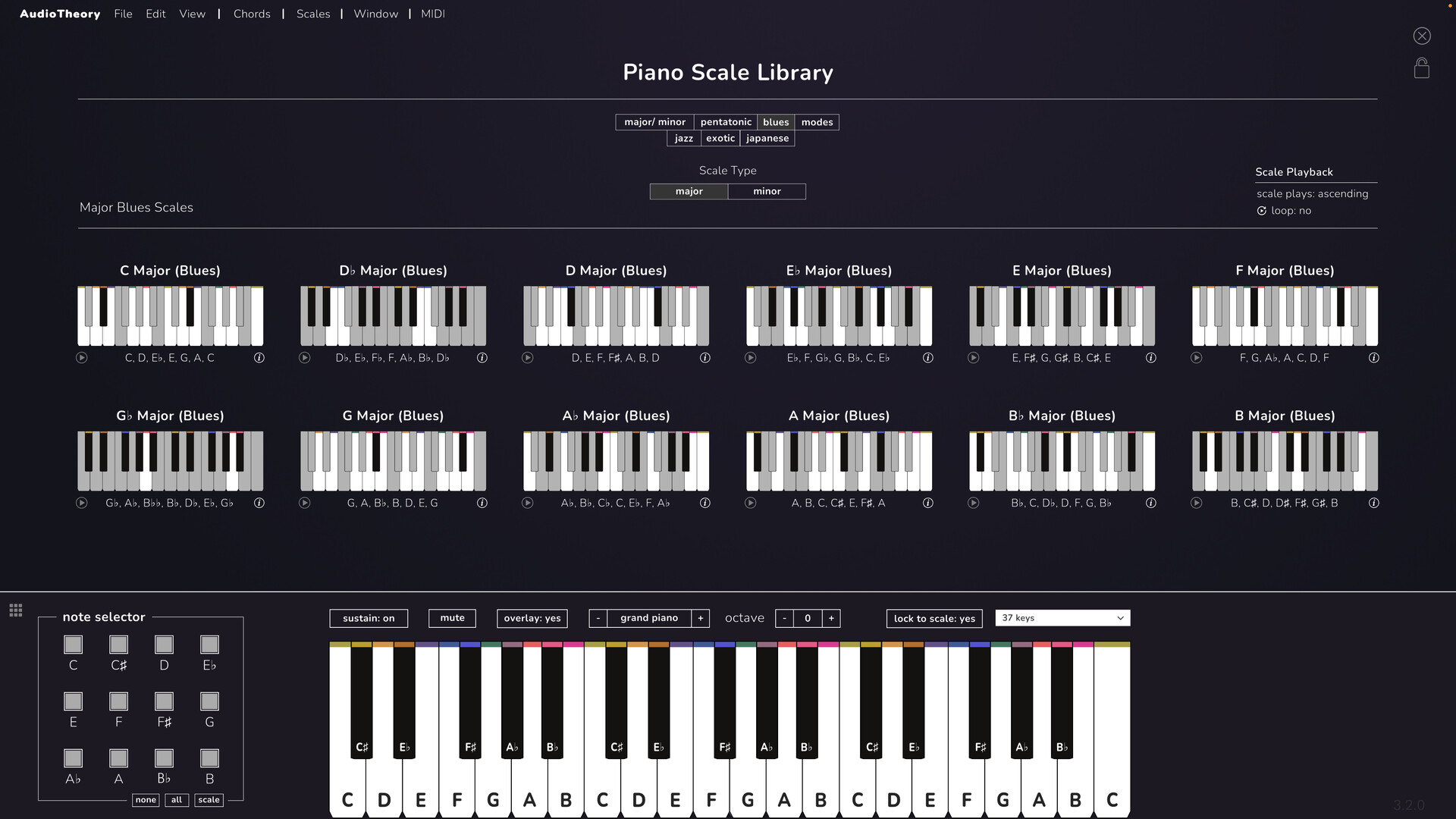The image size is (1456, 819).
Task: Check the G note box
Action: point(209,701)
